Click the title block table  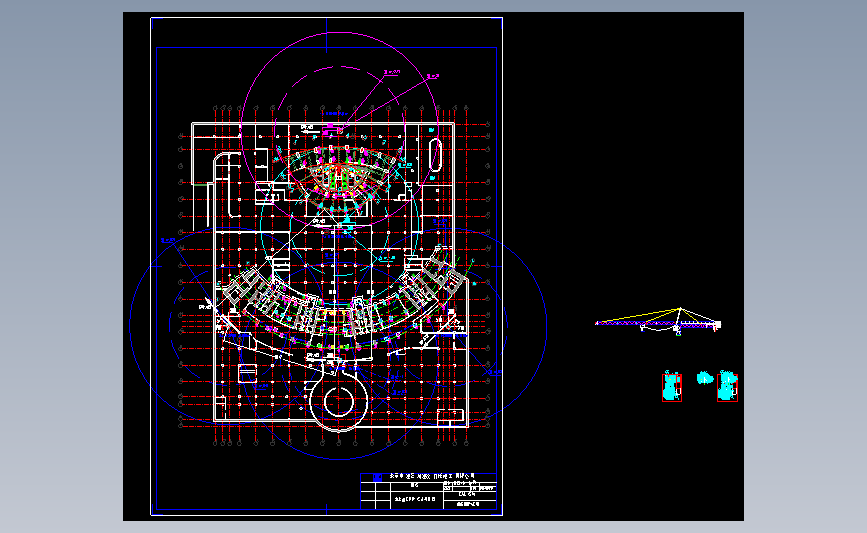429,491
